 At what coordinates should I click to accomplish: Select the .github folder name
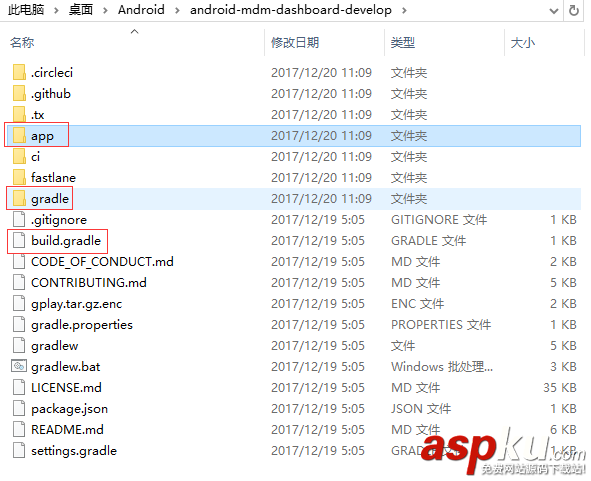point(51,93)
